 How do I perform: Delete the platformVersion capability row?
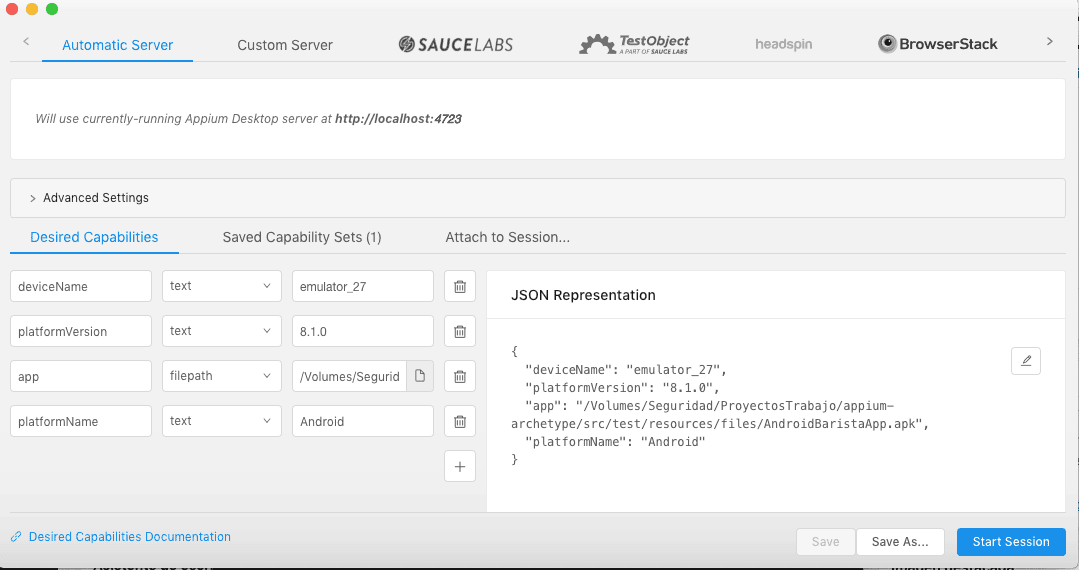[460, 332]
